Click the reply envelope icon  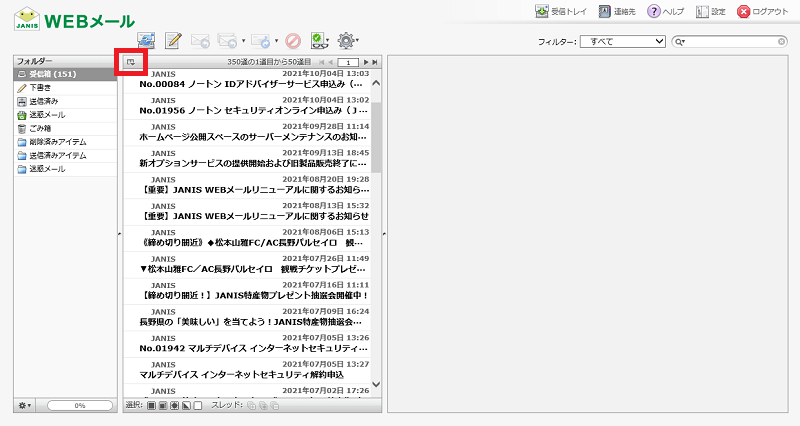(x=200, y=40)
